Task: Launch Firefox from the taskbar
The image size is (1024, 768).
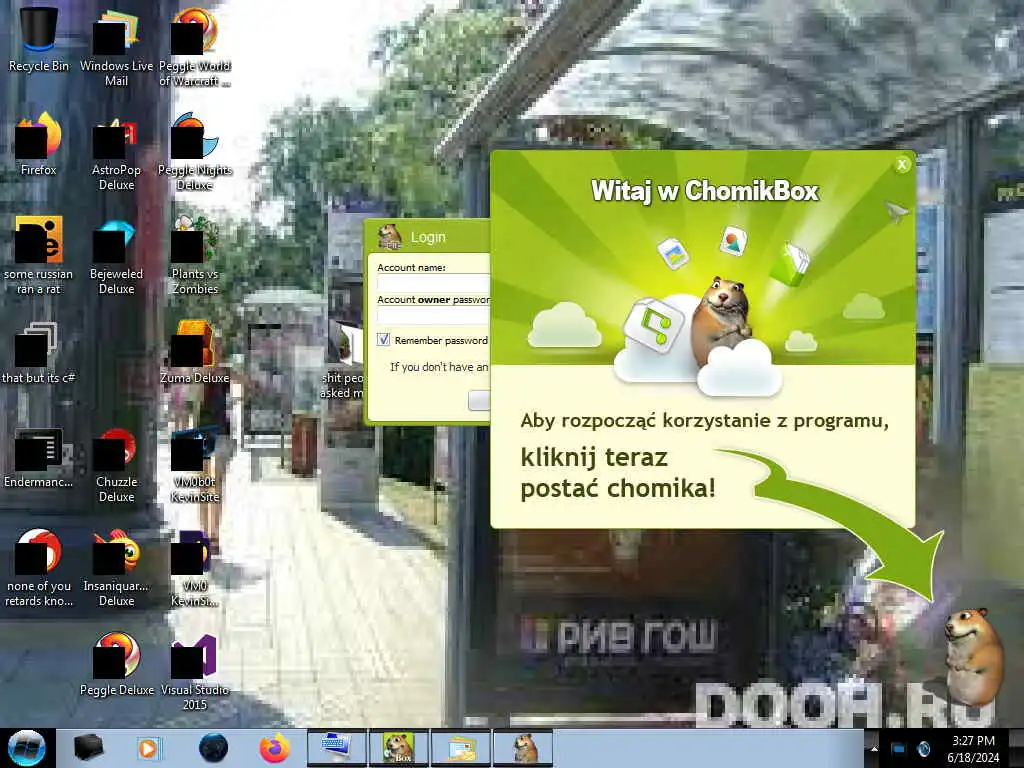Action: coord(275,748)
